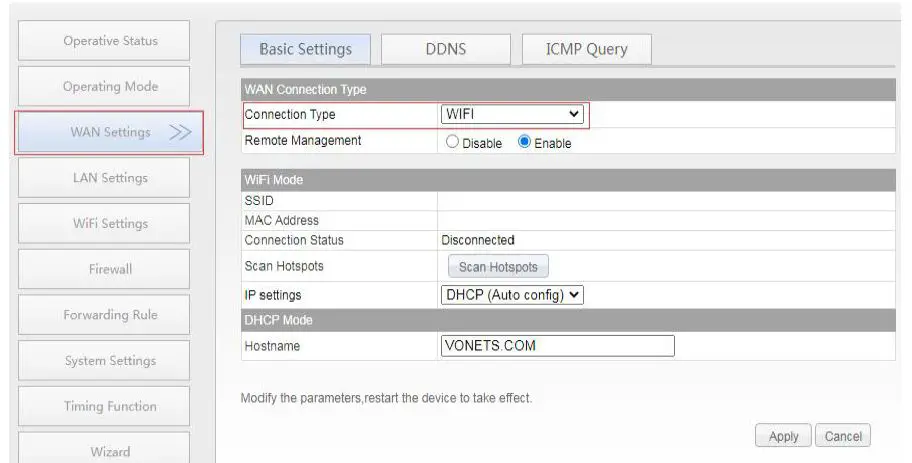Open Operative Status in the sidebar
The height and width of the screenshot is (463, 912).
pyautogui.click(x=110, y=41)
